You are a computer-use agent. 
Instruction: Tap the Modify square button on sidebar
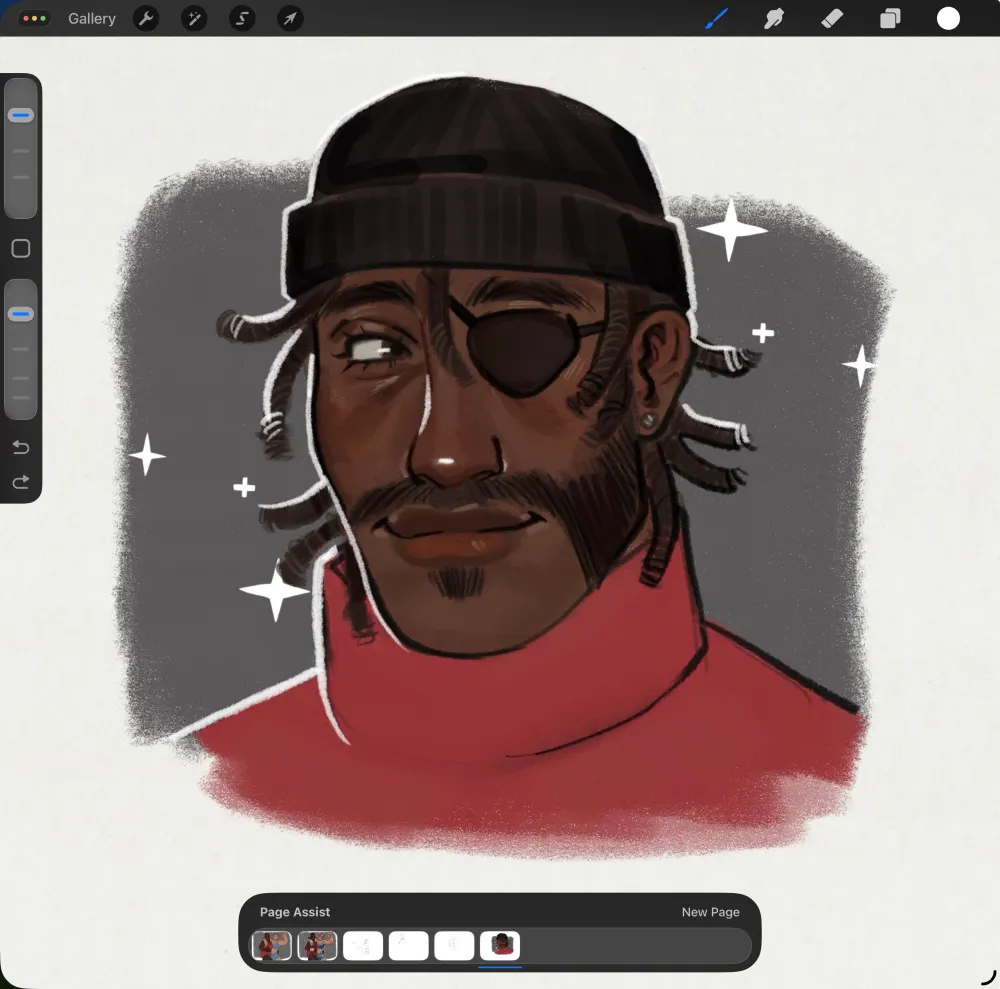coord(21,249)
